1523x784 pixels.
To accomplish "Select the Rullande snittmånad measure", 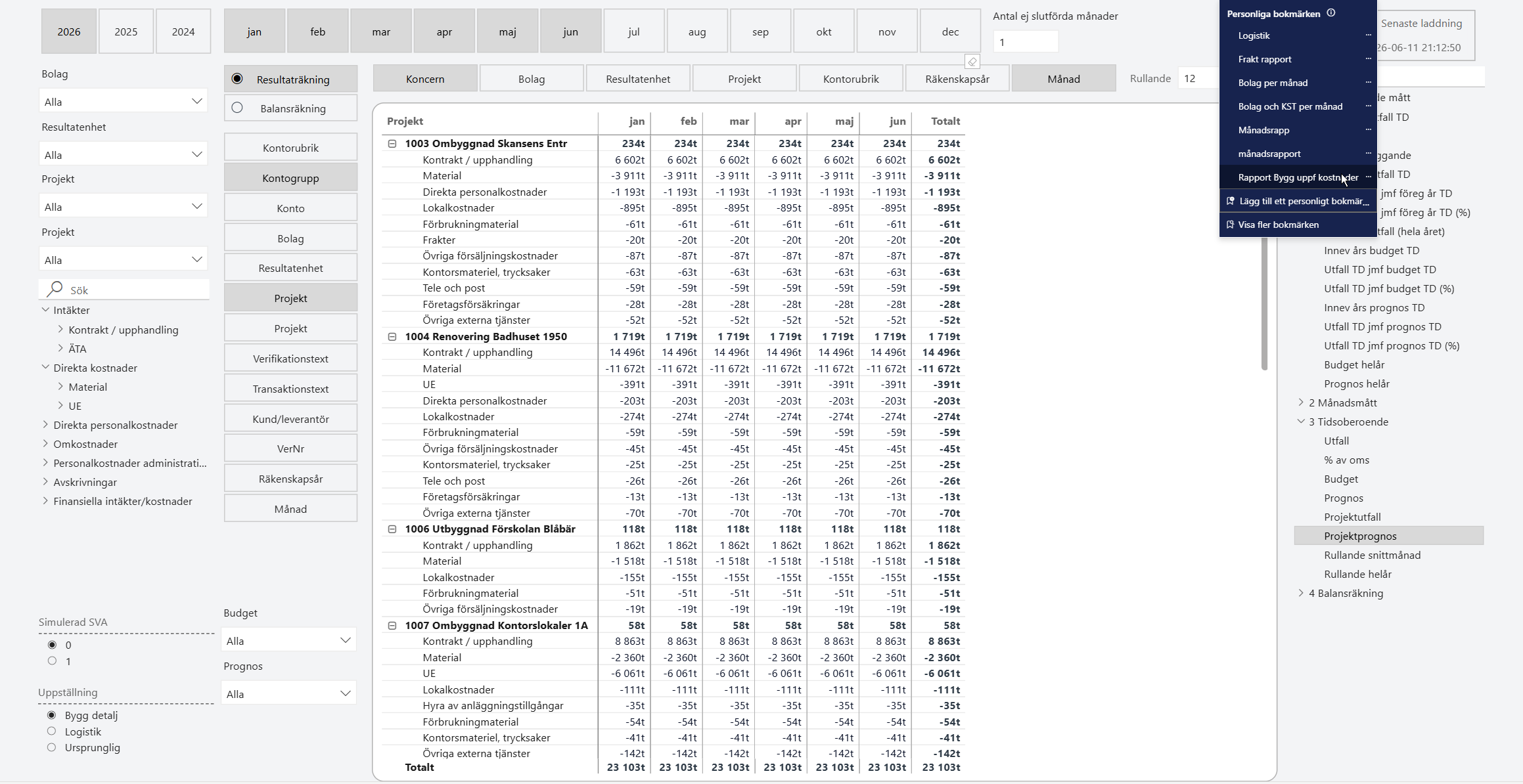I will 1372,555.
